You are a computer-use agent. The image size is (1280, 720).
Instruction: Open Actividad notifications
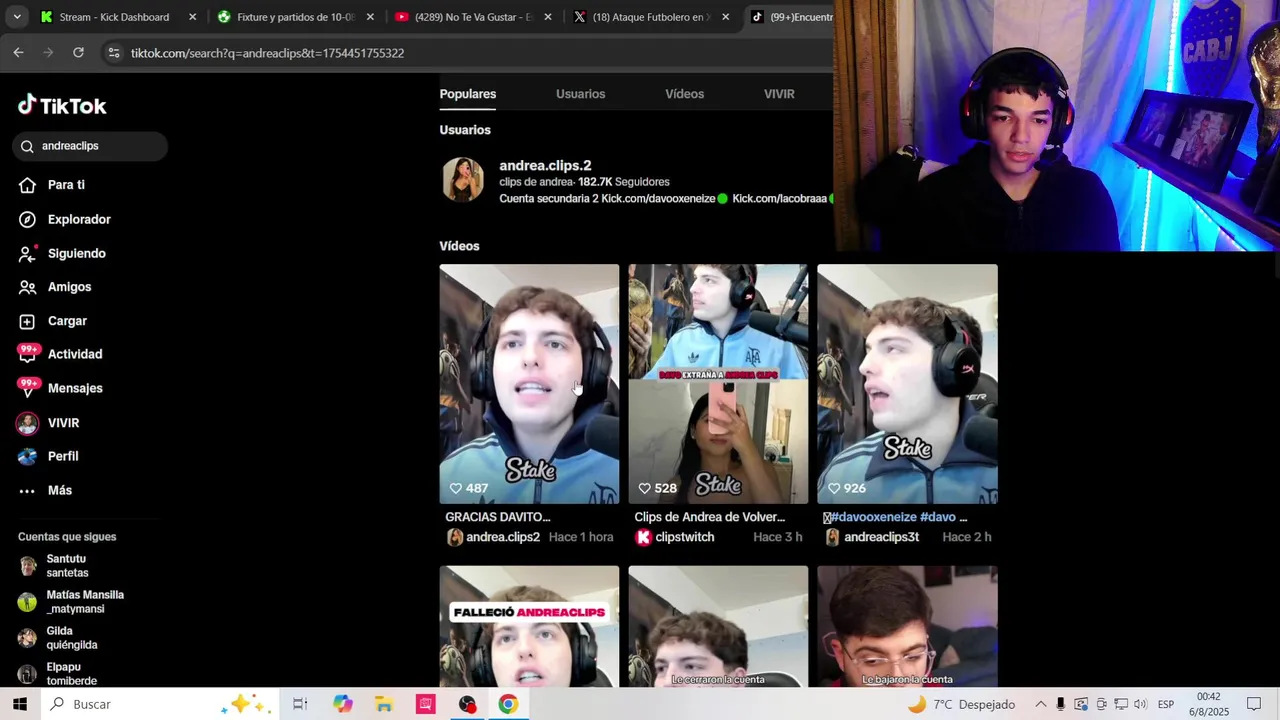(x=75, y=354)
